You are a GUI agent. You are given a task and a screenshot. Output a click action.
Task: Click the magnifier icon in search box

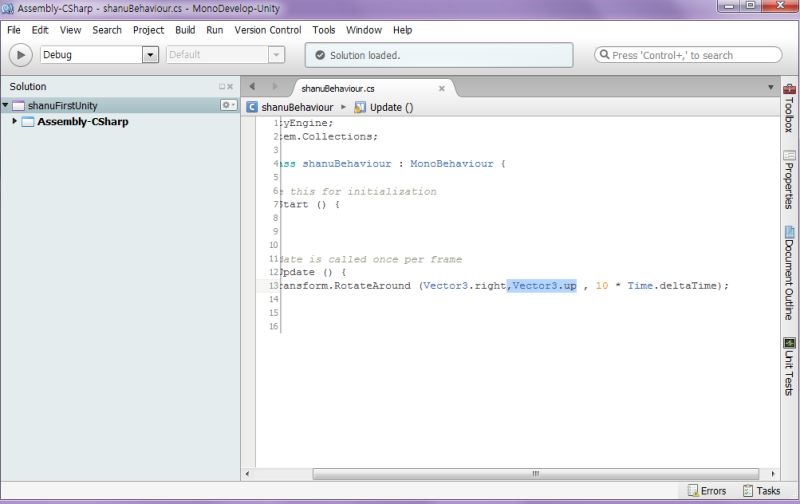click(604, 55)
